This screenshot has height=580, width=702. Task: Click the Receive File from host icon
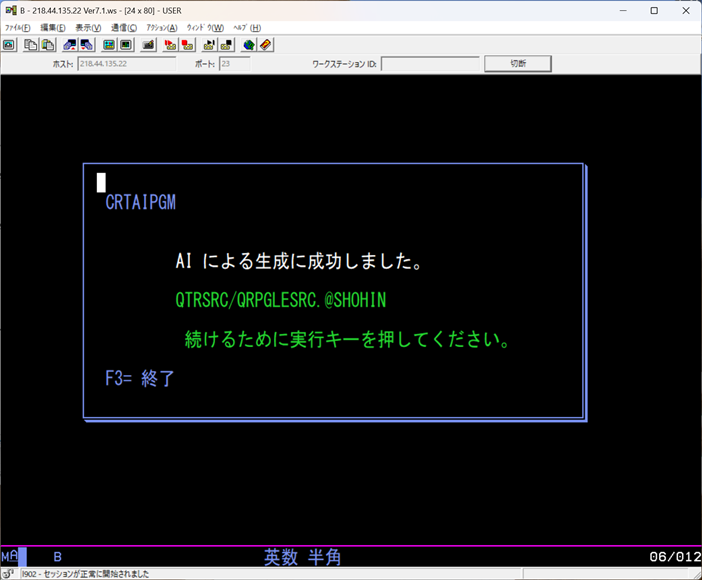point(86,45)
